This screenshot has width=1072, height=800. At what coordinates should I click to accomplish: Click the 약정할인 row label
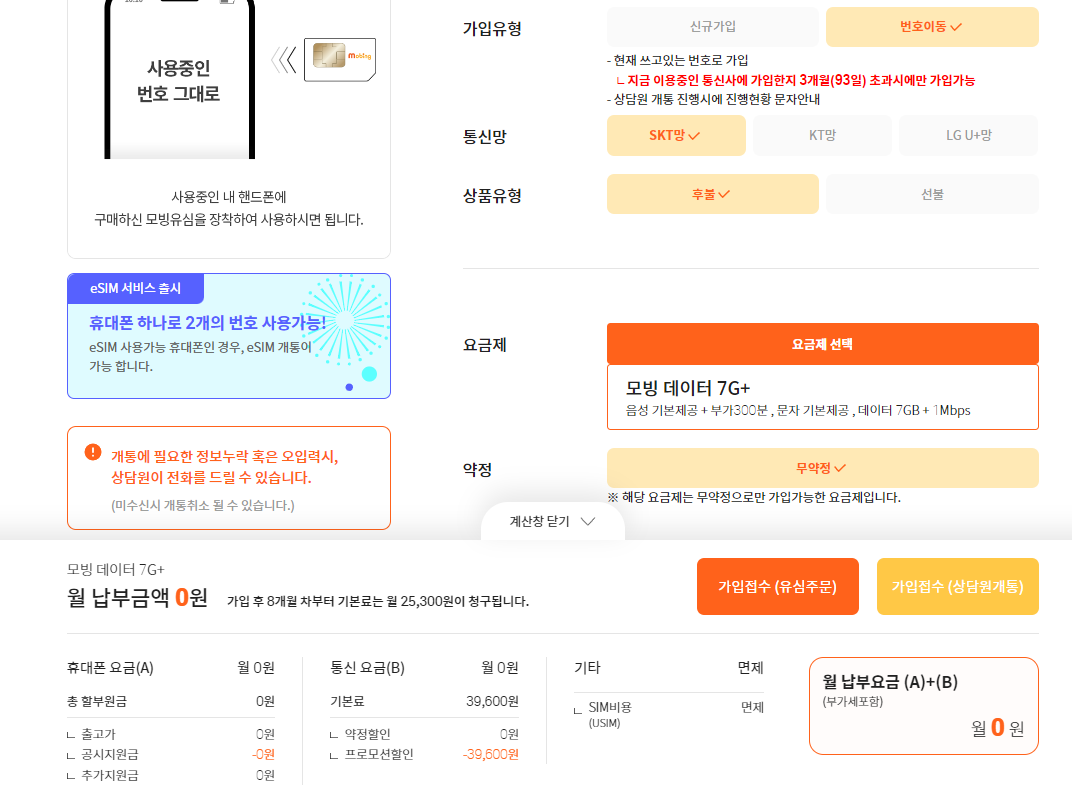[367, 734]
